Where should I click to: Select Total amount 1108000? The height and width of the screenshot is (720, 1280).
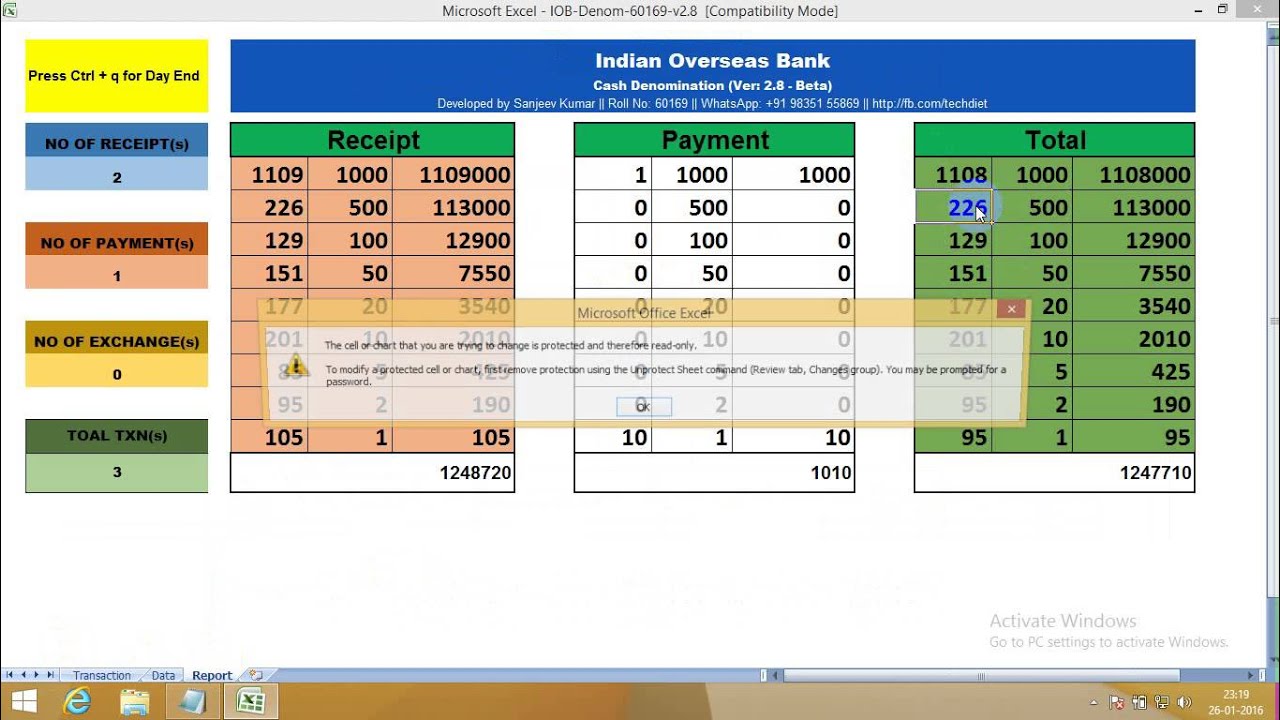(1133, 174)
